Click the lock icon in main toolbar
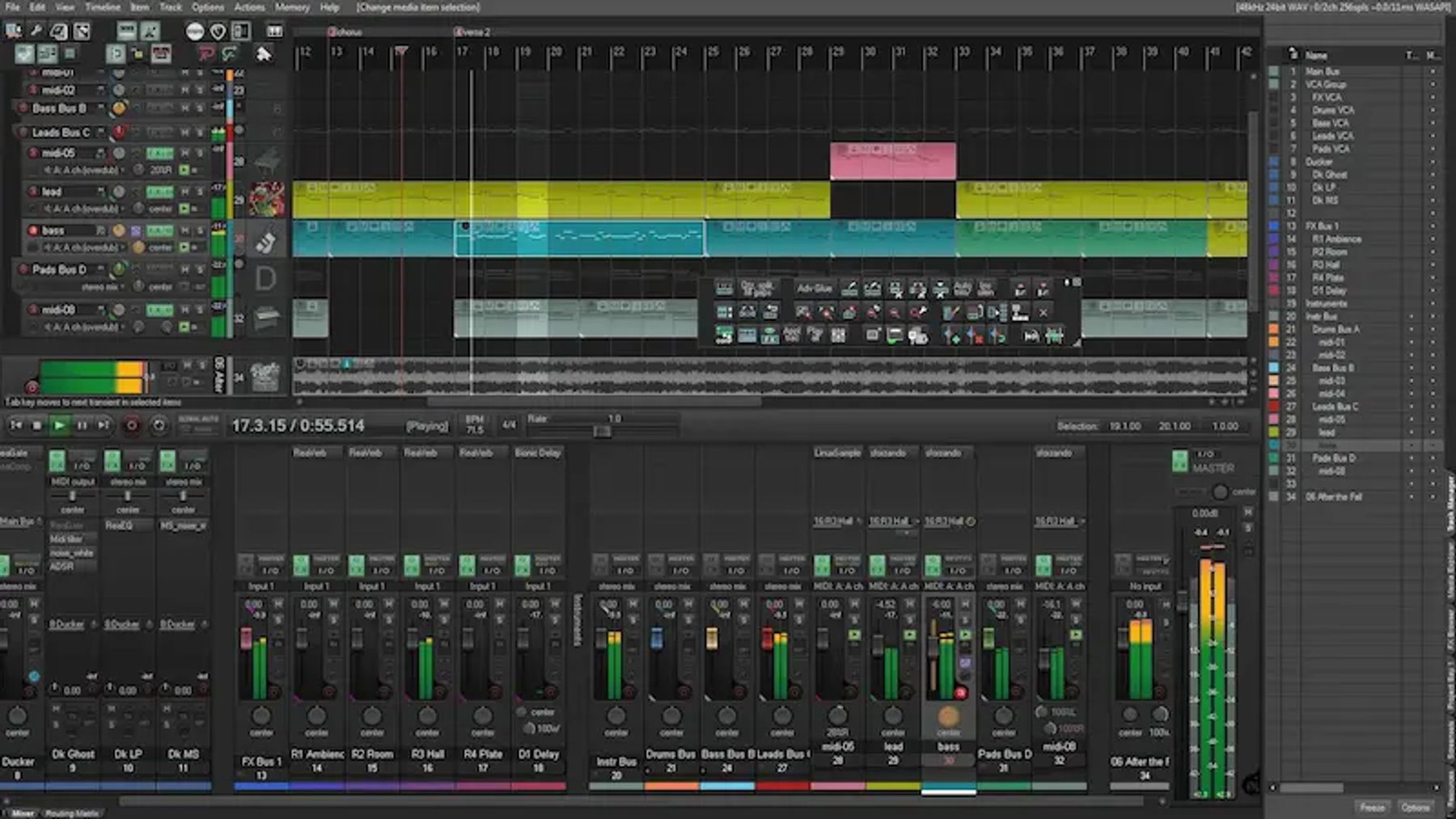 138,54
